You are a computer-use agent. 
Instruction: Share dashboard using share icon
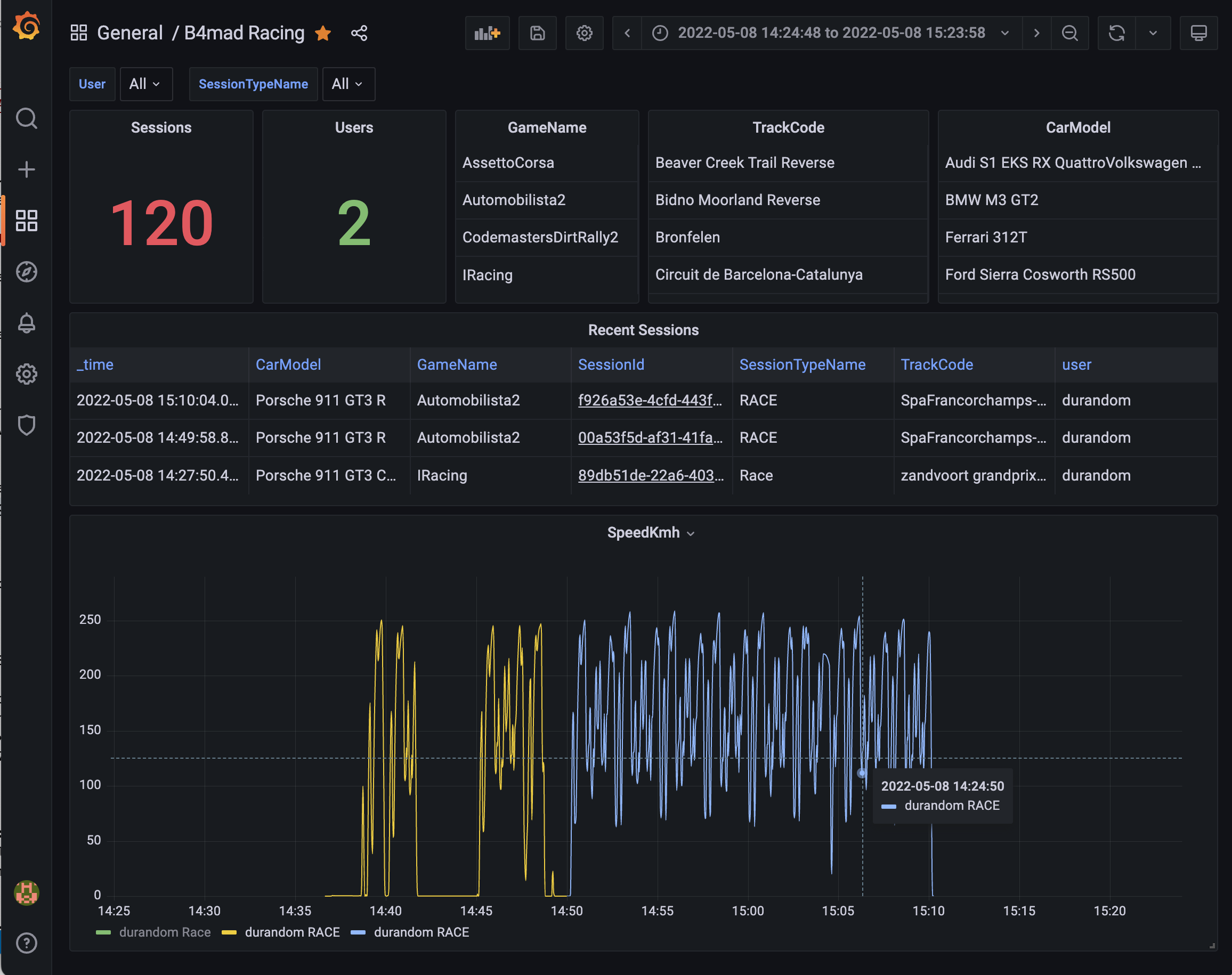click(x=359, y=33)
